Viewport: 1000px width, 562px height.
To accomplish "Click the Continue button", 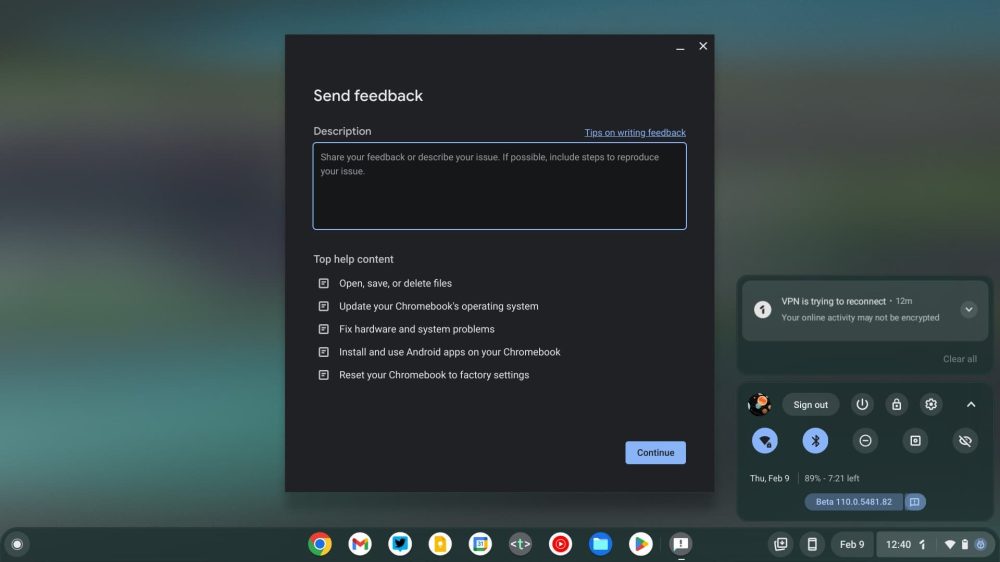I will tap(655, 453).
